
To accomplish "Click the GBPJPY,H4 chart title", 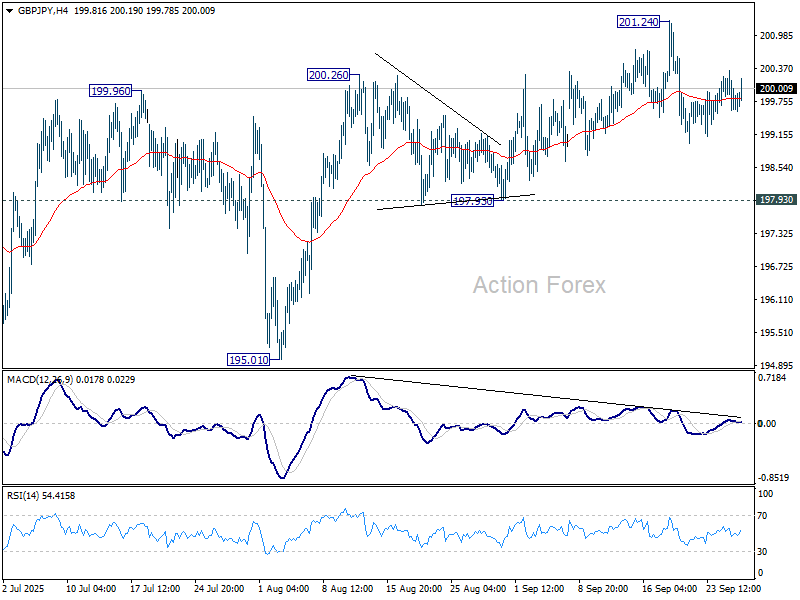I will [38, 9].
